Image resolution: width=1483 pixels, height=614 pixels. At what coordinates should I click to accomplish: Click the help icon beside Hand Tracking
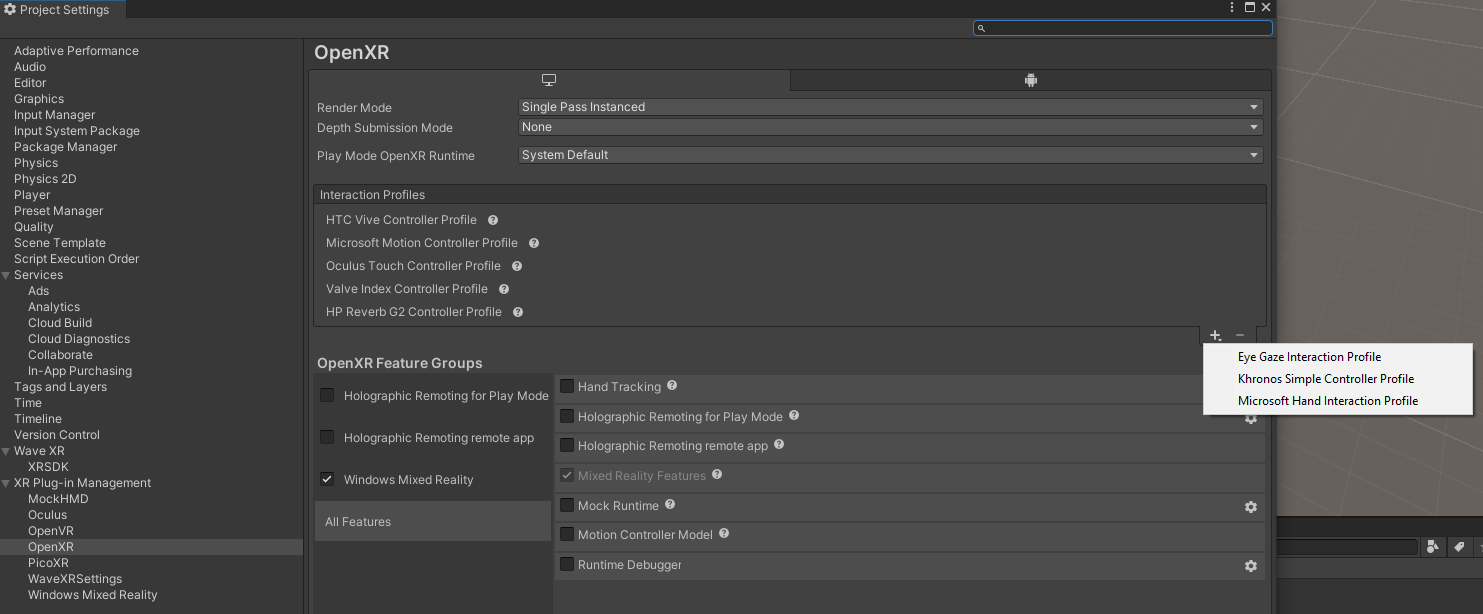[672, 386]
